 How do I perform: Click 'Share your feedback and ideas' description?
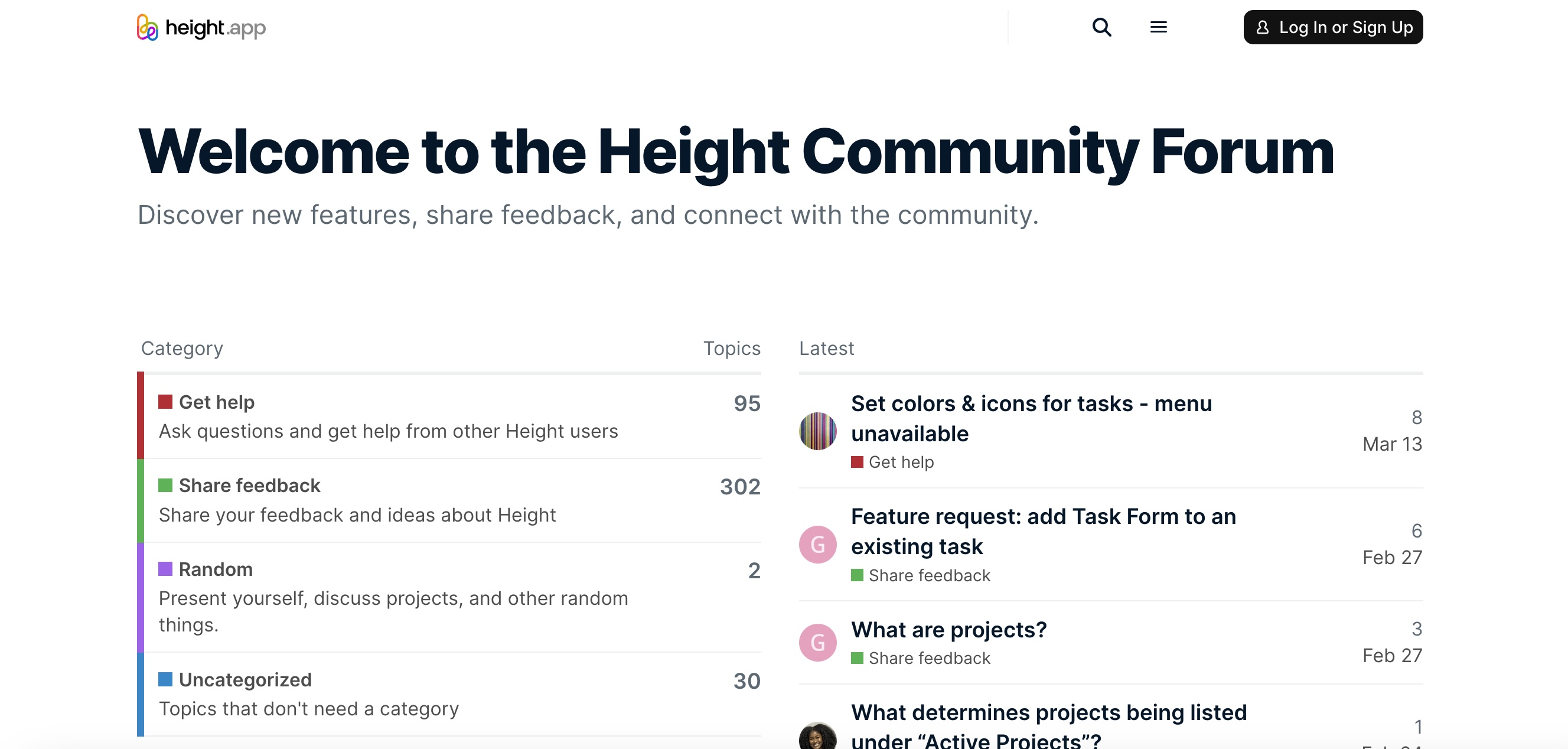(357, 515)
